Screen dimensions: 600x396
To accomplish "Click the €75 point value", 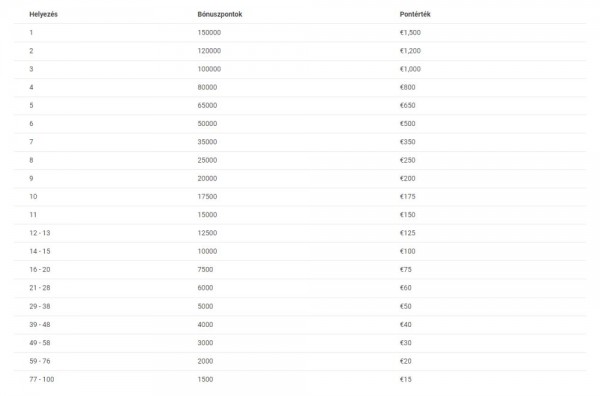I will tap(406, 270).
